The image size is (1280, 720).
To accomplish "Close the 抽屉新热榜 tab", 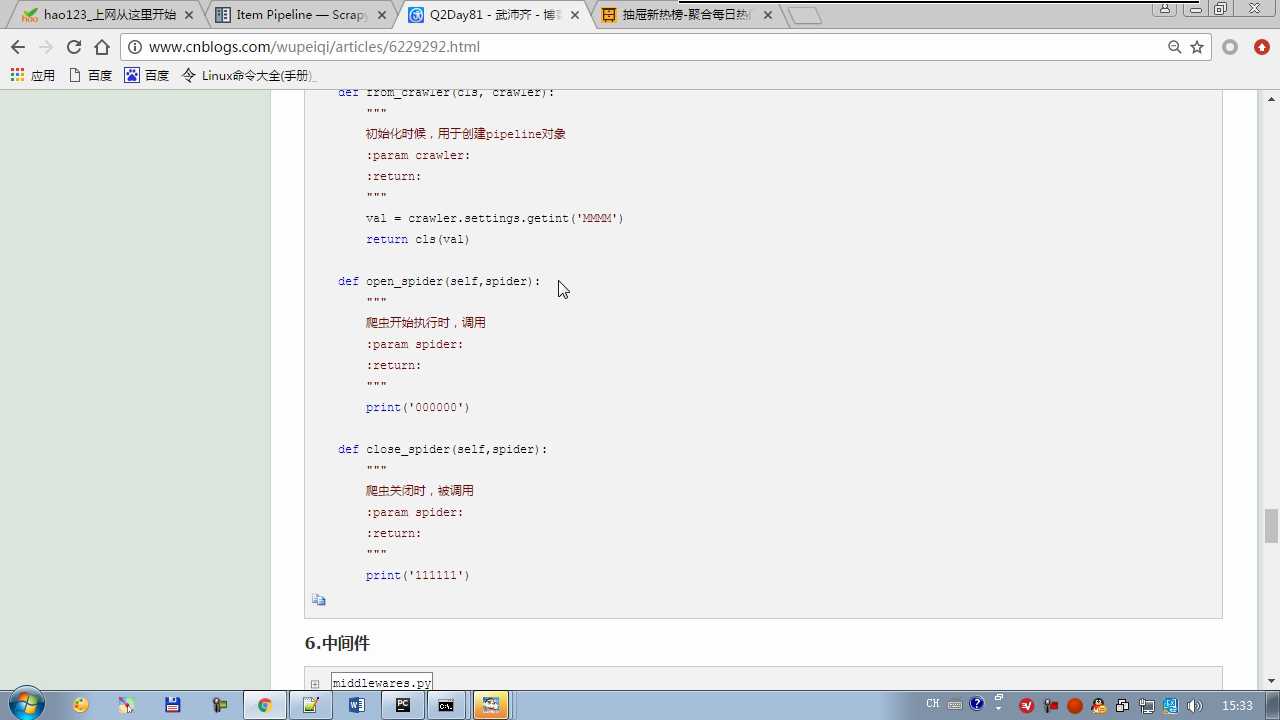I will tap(768, 15).
